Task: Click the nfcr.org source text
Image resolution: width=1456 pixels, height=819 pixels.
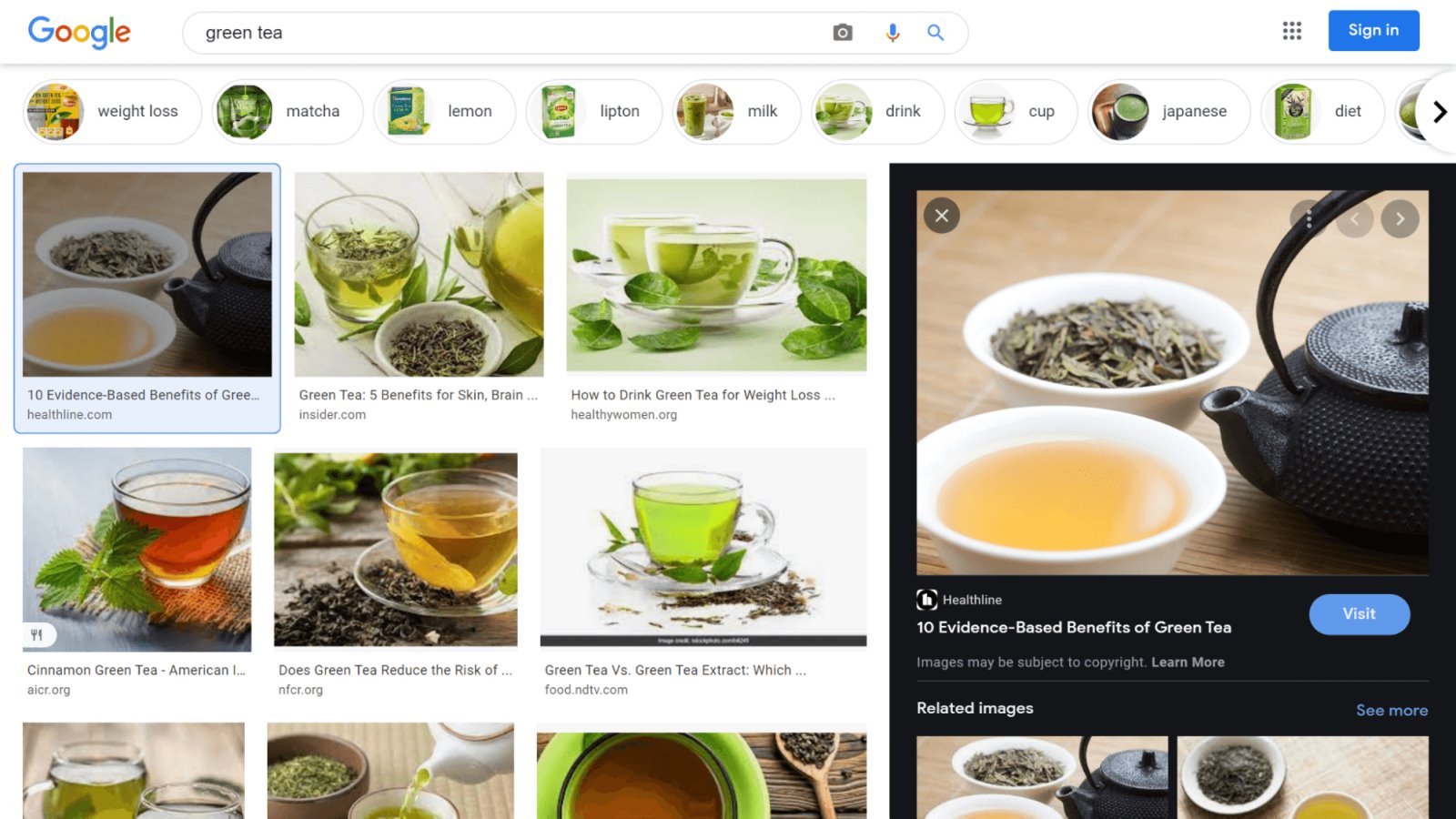Action: 300,690
